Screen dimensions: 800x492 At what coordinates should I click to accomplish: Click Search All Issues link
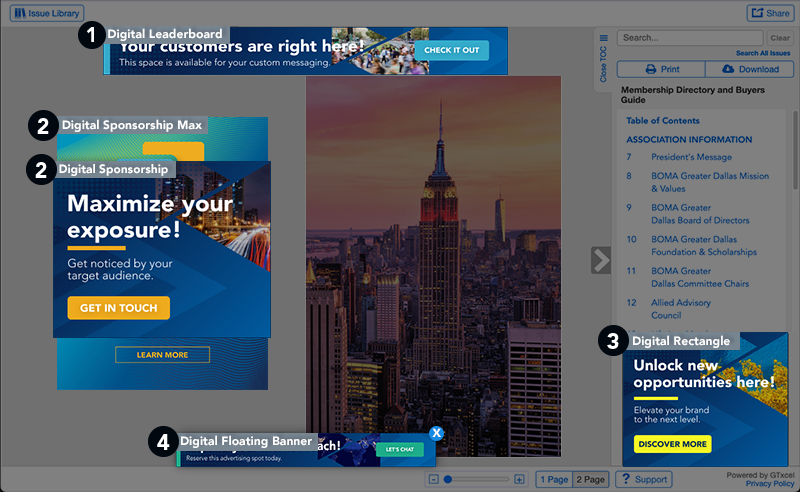[763, 53]
